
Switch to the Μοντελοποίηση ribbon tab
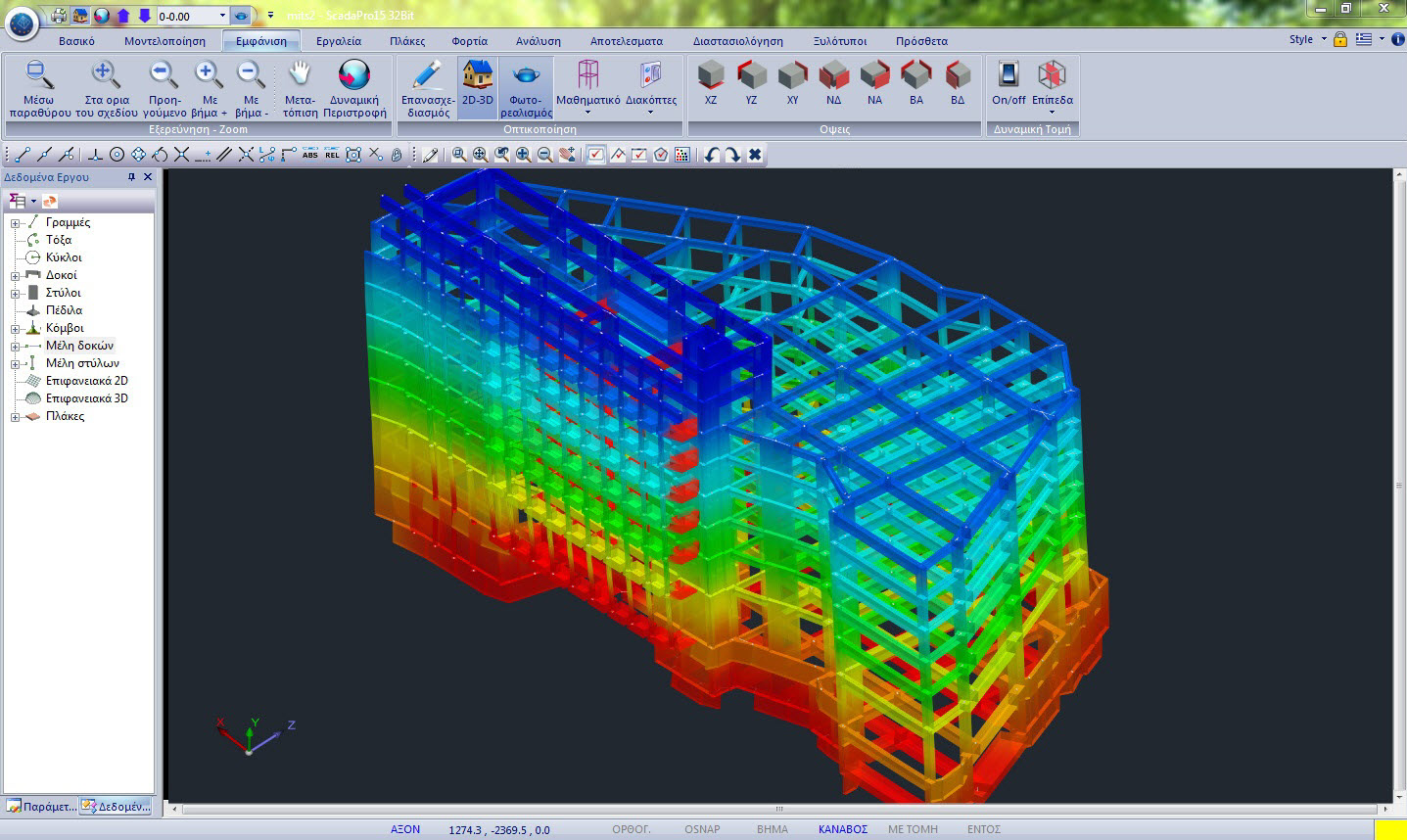(164, 41)
